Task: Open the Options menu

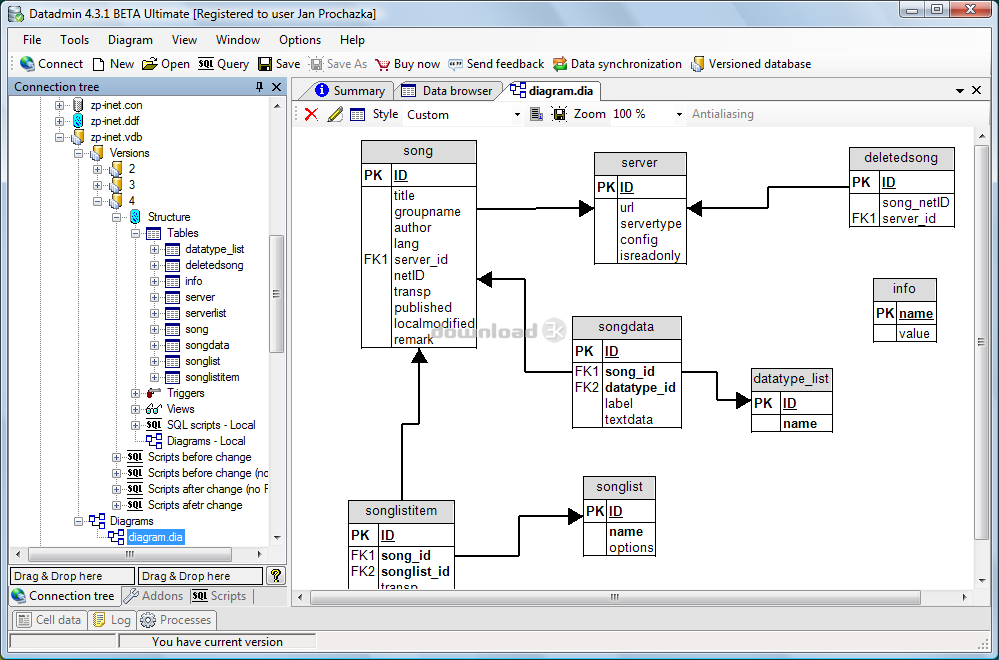Action: [x=299, y=39]
